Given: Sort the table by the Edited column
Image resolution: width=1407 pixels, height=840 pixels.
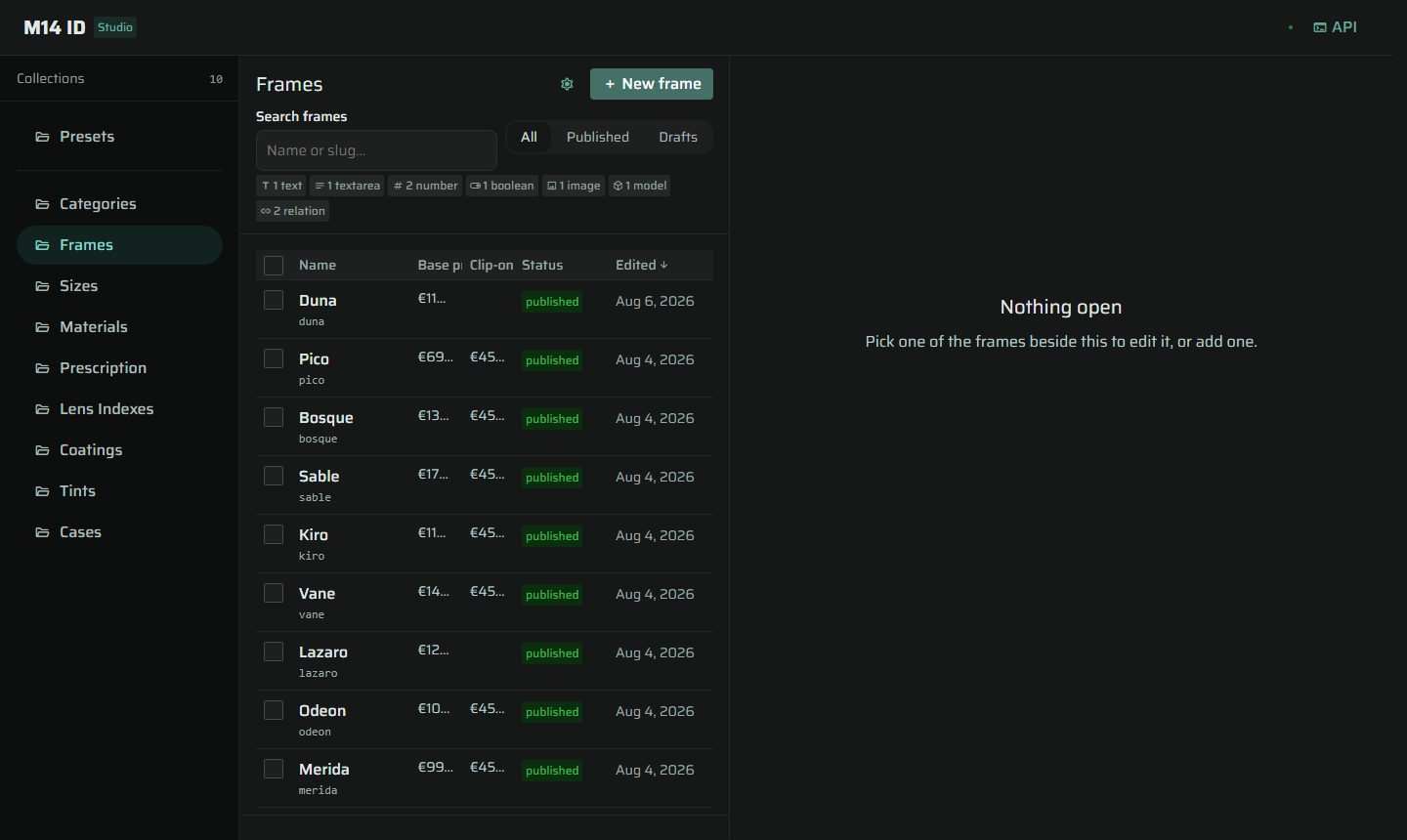Looking at the screenshot, I should 642,265.
